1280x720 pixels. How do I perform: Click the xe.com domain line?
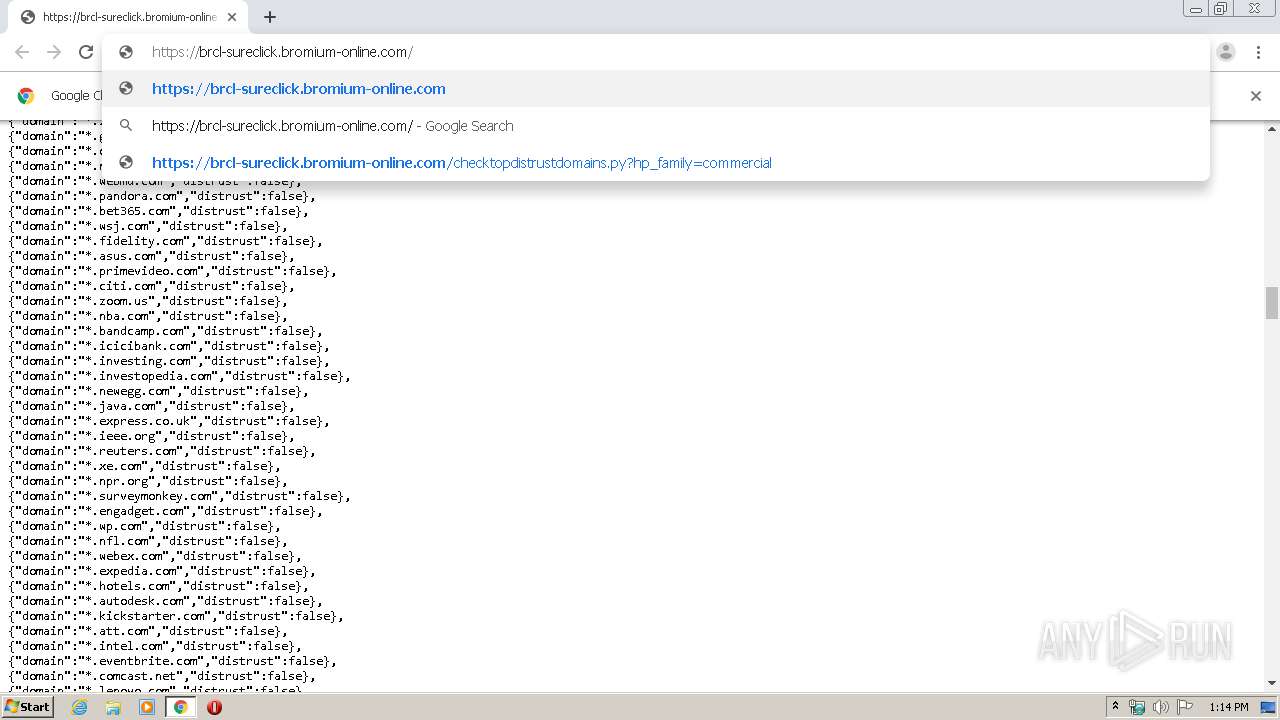click(144, 466)
